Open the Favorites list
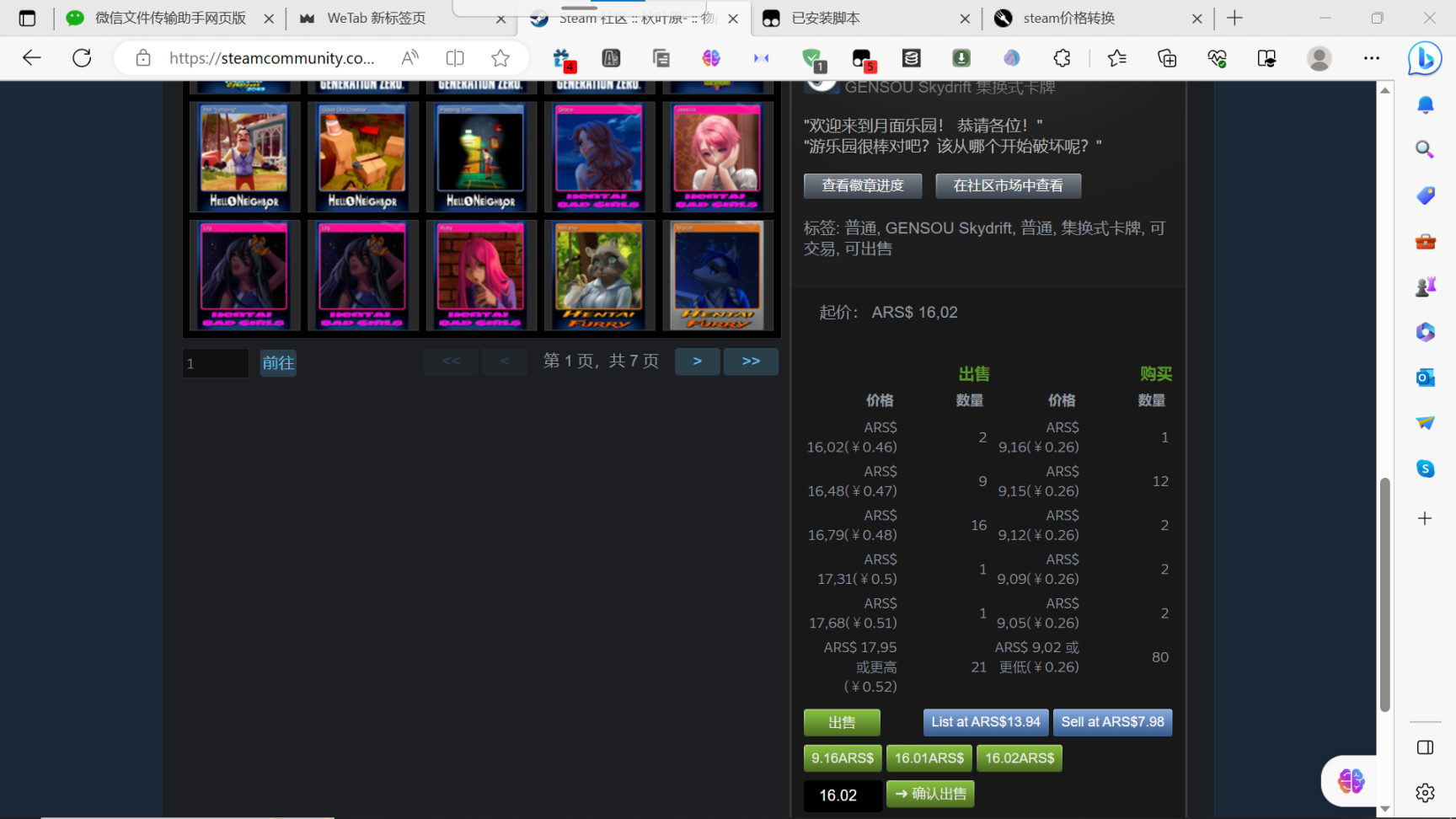Image resolution: width=1456 pixels, height=819 pixels. [x=1117, y=58]
